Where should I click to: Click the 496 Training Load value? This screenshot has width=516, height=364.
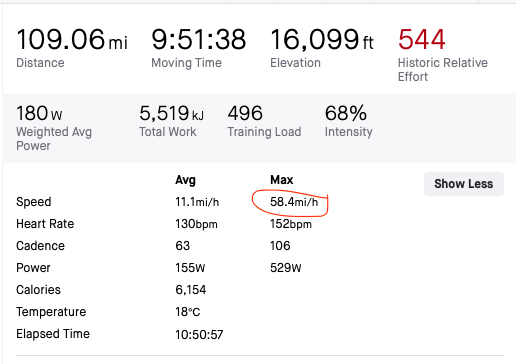point(245,113)
